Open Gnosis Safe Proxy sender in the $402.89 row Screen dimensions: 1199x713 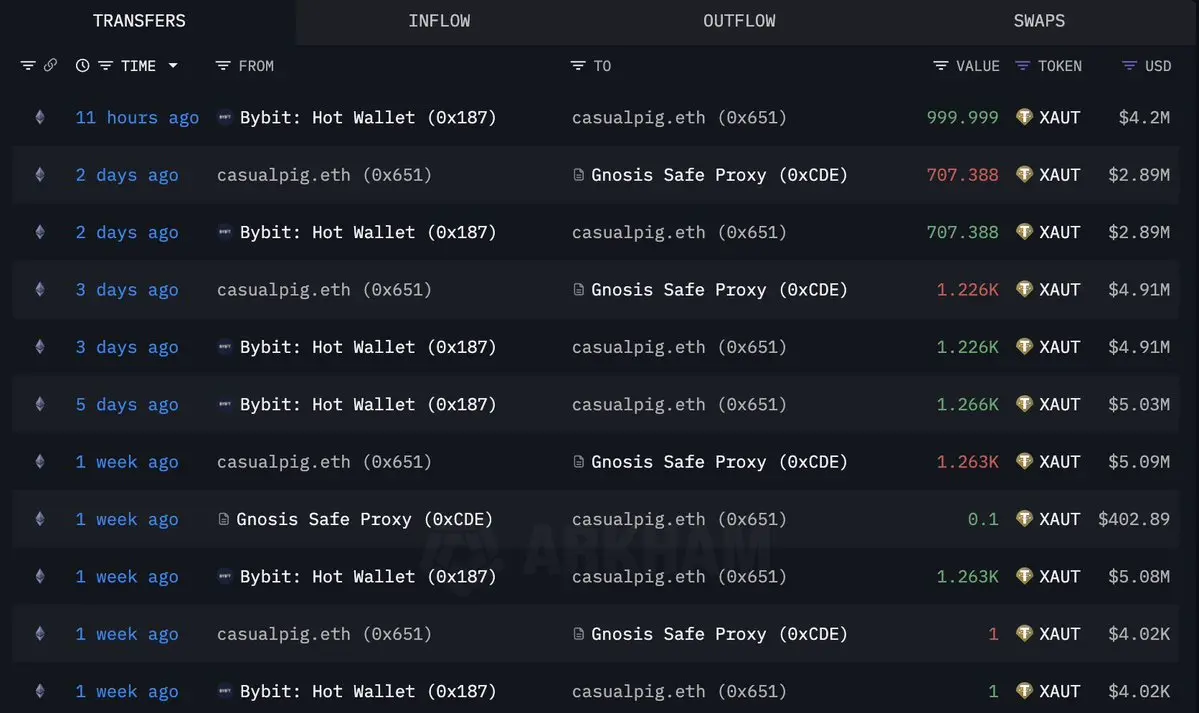(364, 519)
